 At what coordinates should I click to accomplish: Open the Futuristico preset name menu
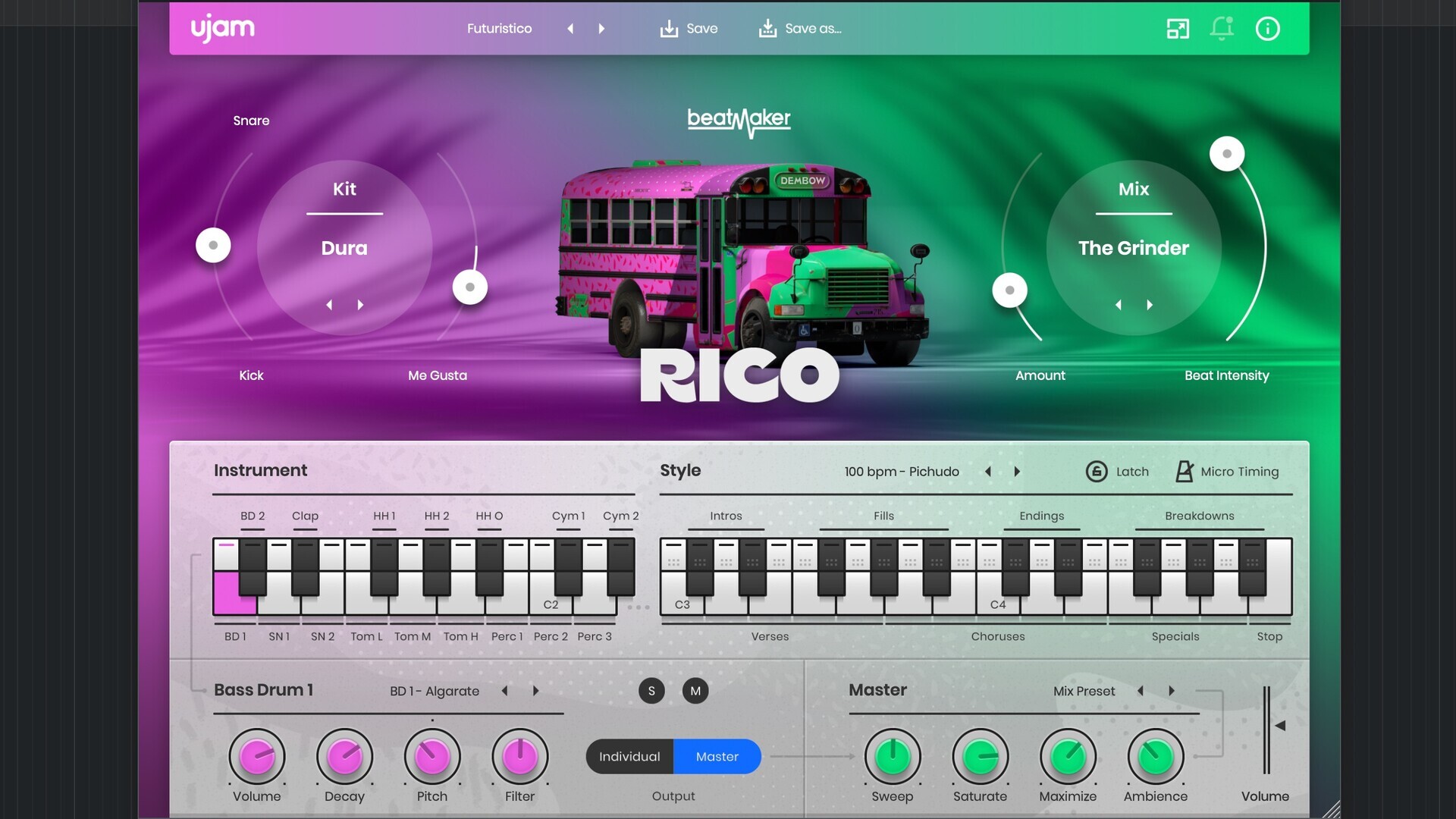499,29
